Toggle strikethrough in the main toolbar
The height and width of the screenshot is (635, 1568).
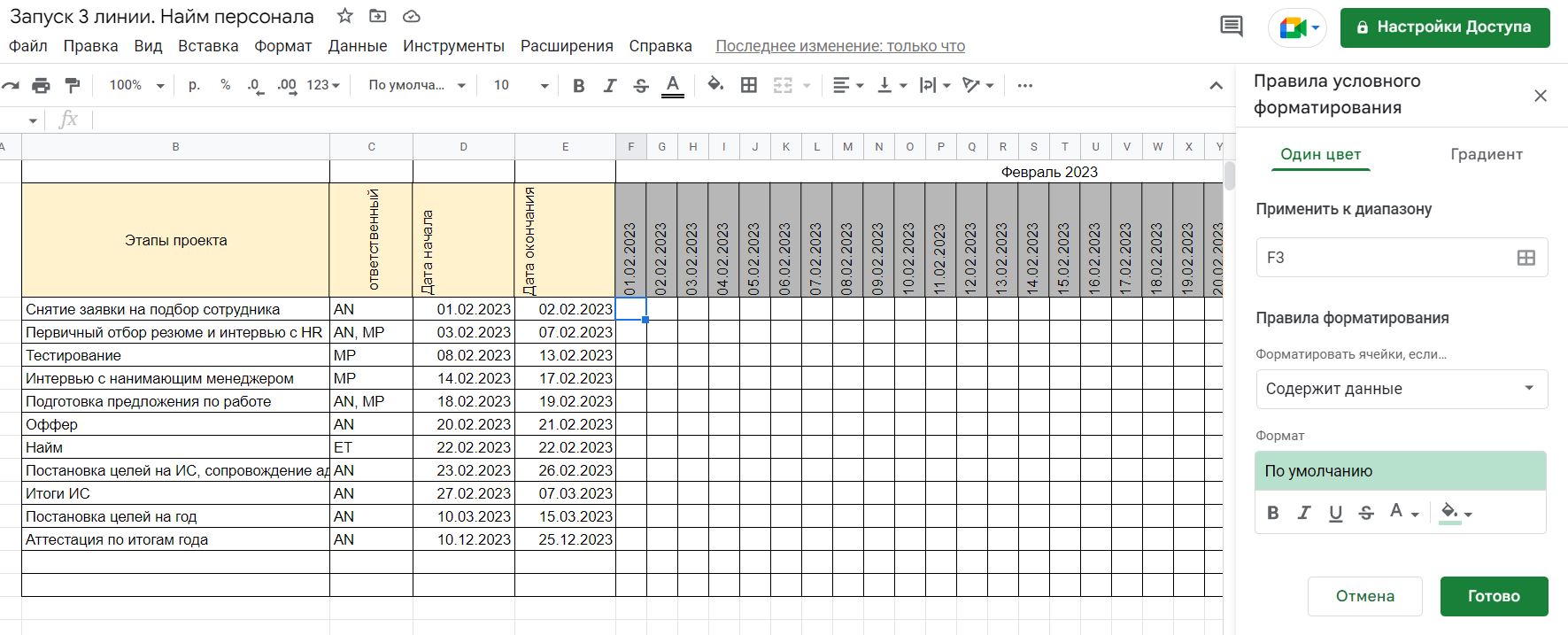[641, 85]
